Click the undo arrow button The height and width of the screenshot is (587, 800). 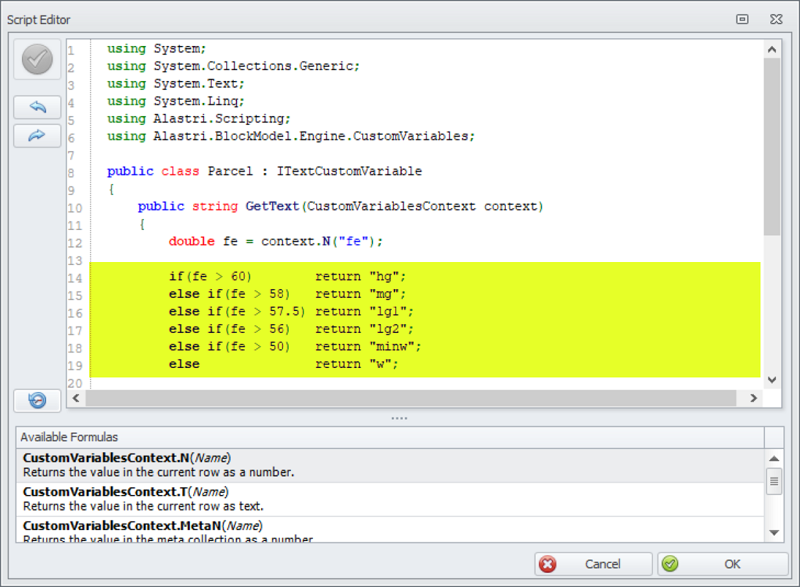click(37, 107)
